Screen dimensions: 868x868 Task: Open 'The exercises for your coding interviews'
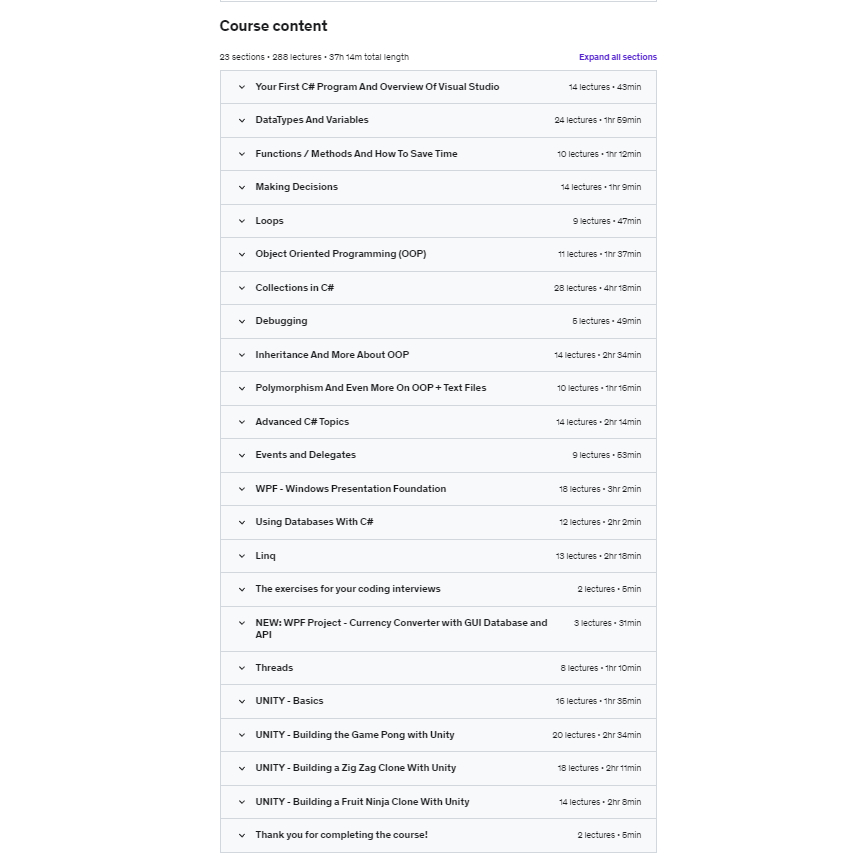pos(347,589)
